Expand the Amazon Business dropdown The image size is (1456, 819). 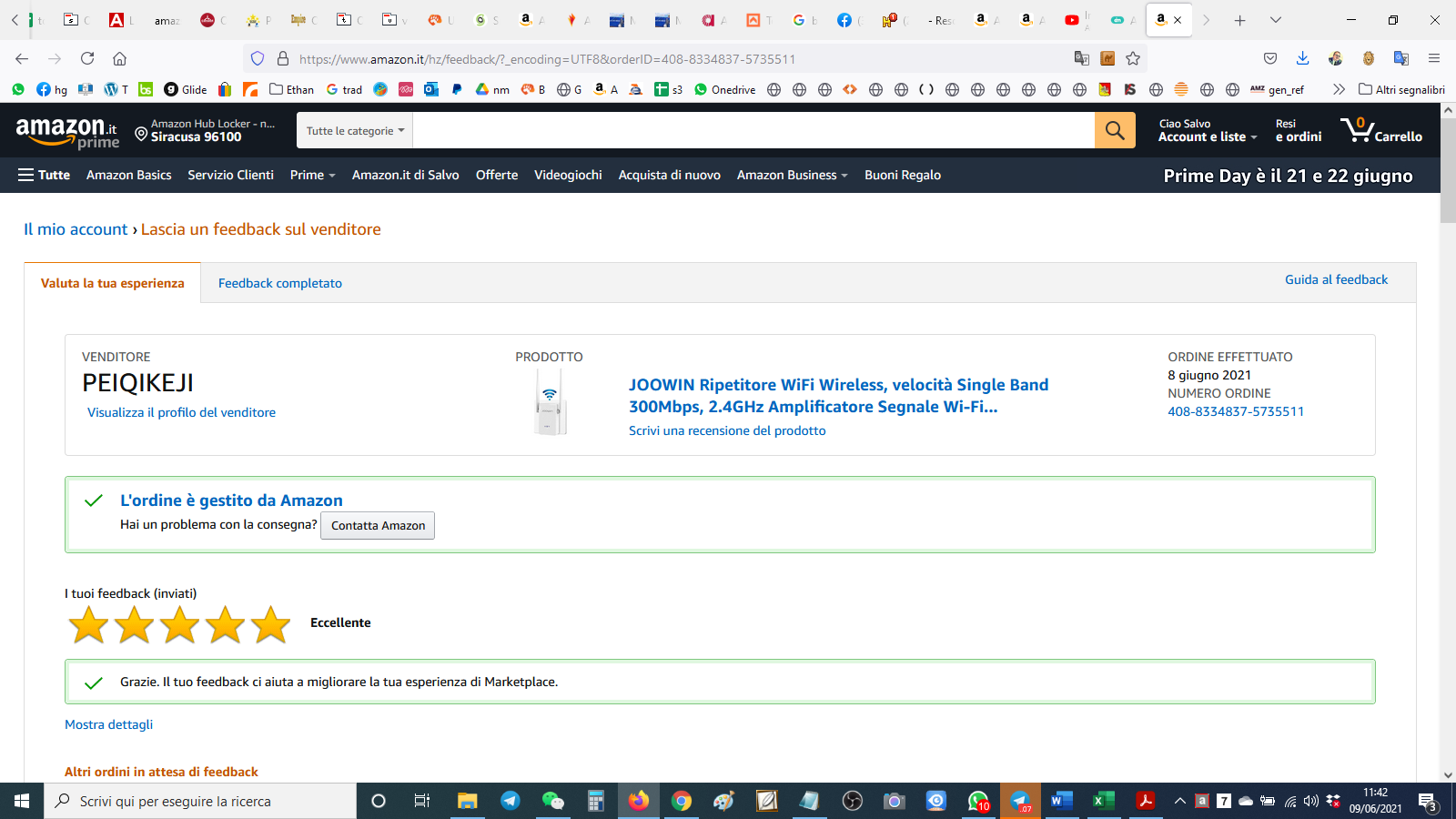[792, 175]
